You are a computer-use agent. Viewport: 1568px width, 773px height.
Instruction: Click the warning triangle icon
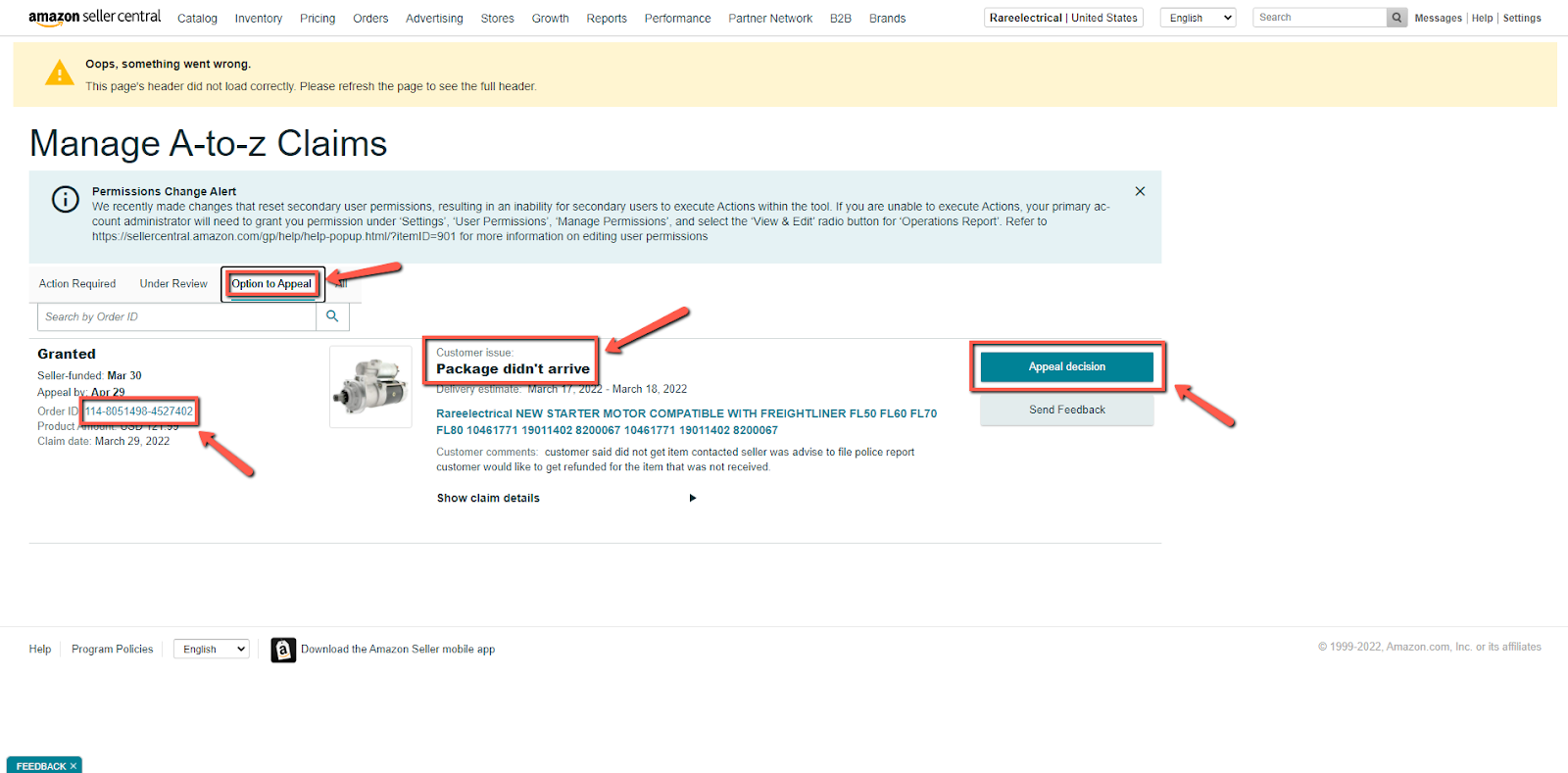click(60, 73)
